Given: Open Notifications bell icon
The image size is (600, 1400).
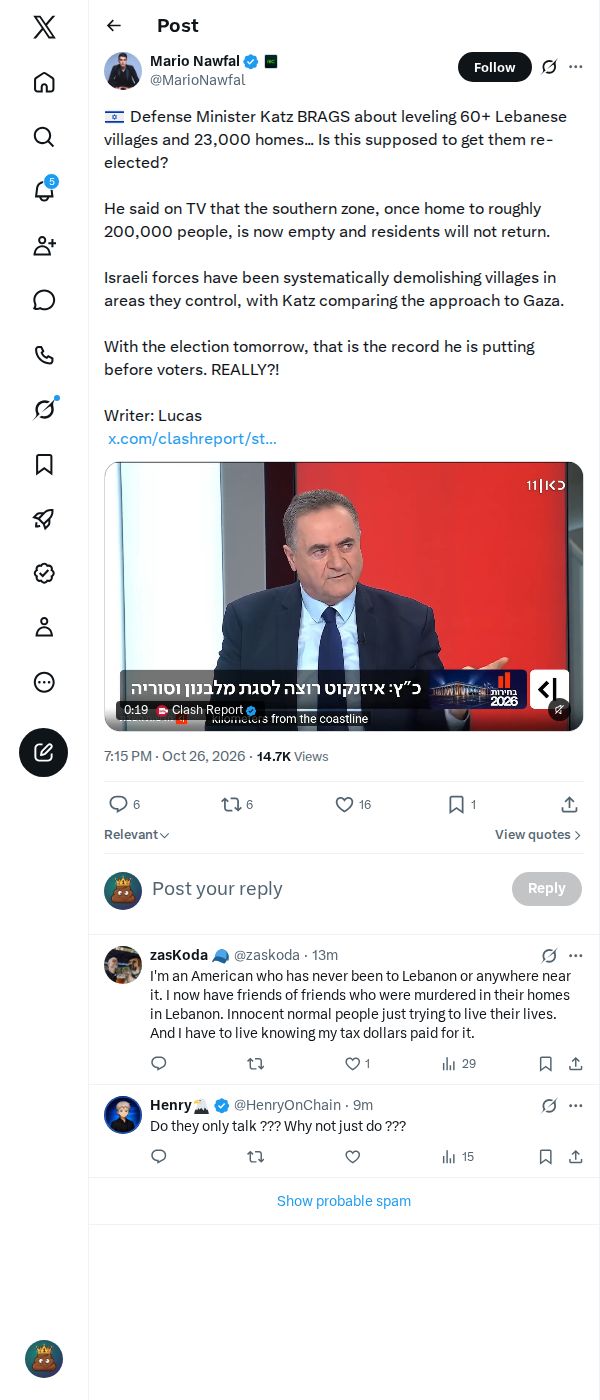Looking at the screenshot, I should pyautogui.click(x=44, y=191).
